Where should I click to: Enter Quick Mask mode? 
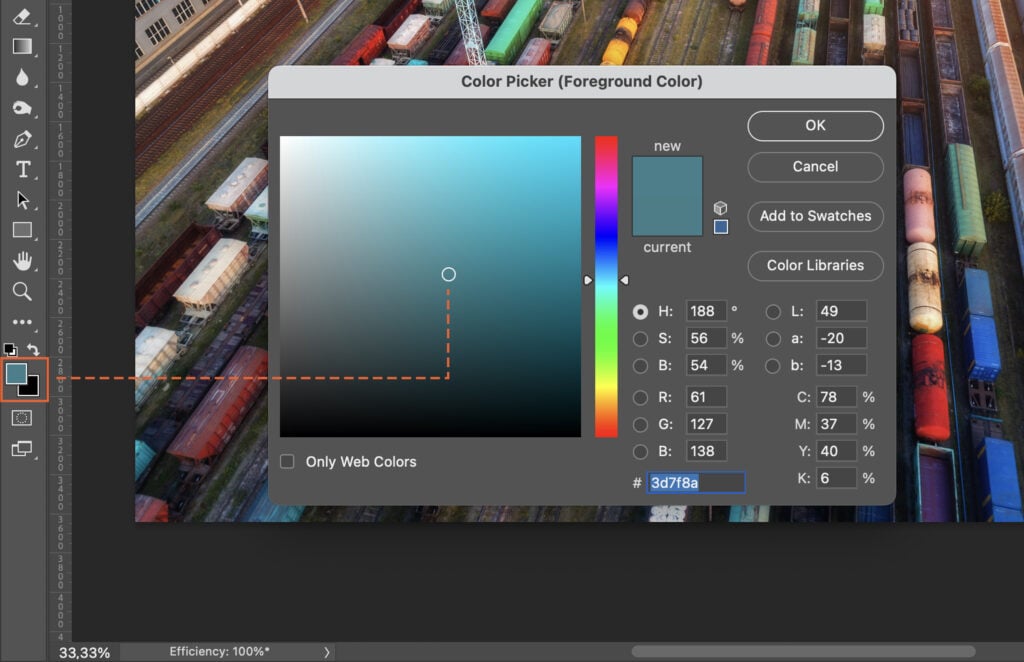22,418
